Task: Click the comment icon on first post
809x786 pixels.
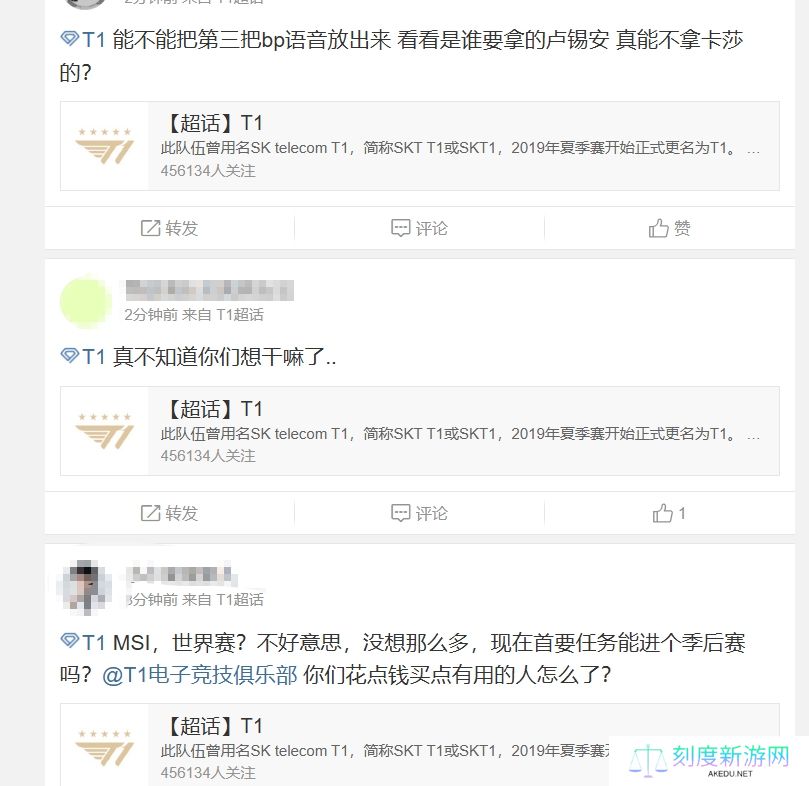Action: pos(400,228)
